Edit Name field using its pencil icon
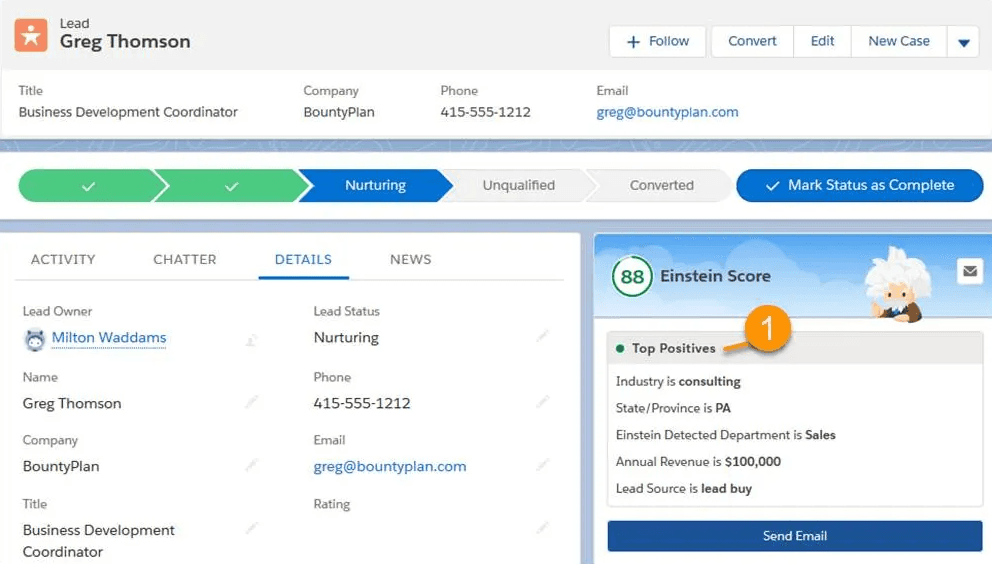 252,402
